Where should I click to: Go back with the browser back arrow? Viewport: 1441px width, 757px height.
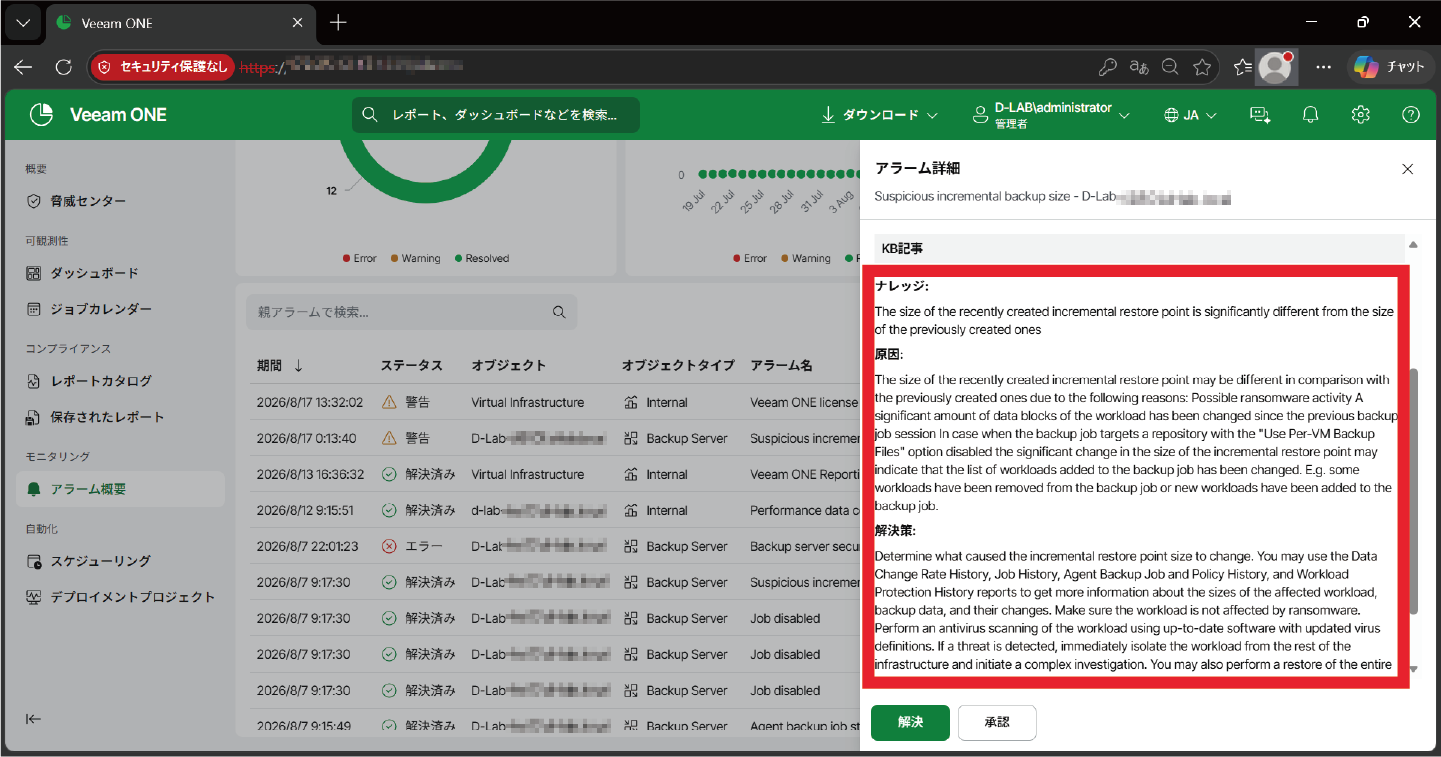coord(23,67)
